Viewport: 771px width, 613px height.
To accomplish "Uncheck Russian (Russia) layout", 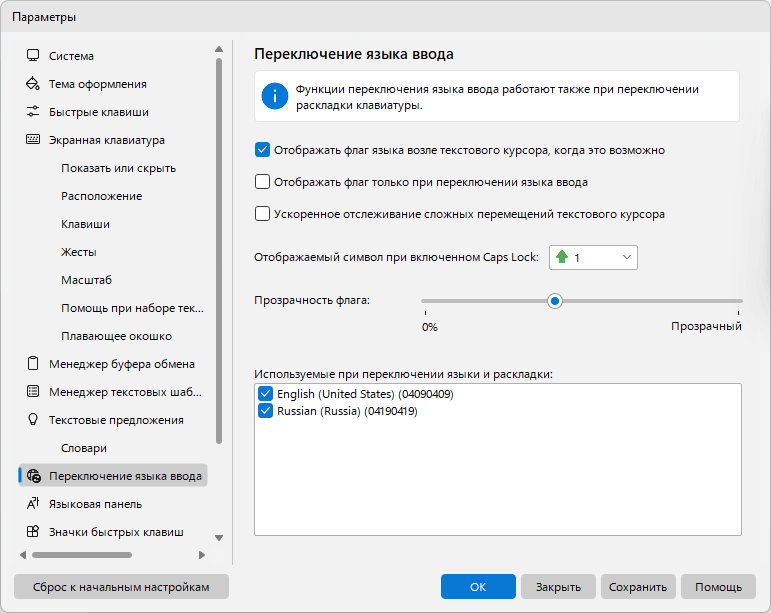I will [265, 411].
